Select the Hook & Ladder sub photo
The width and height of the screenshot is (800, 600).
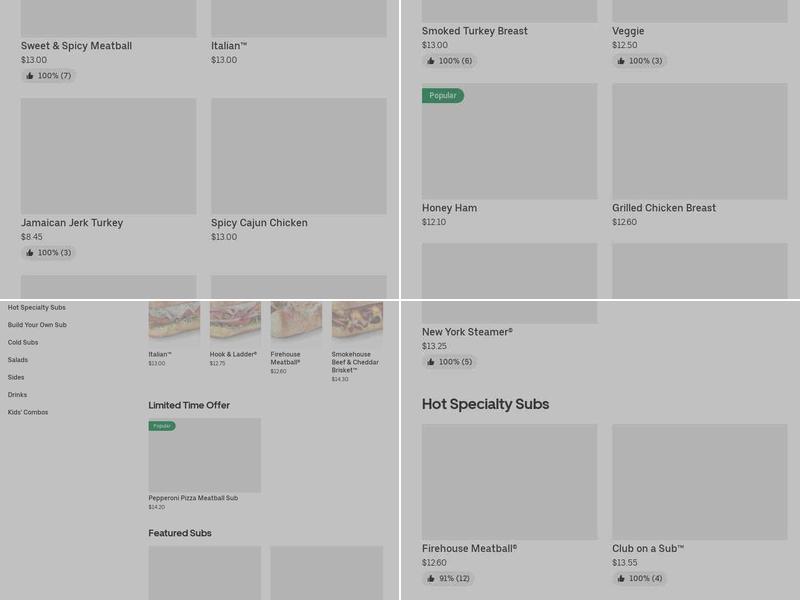(235, 322)
